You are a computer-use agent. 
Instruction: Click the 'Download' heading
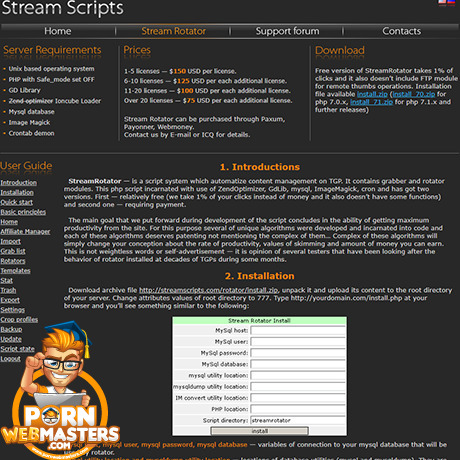(x=340, y=50)
